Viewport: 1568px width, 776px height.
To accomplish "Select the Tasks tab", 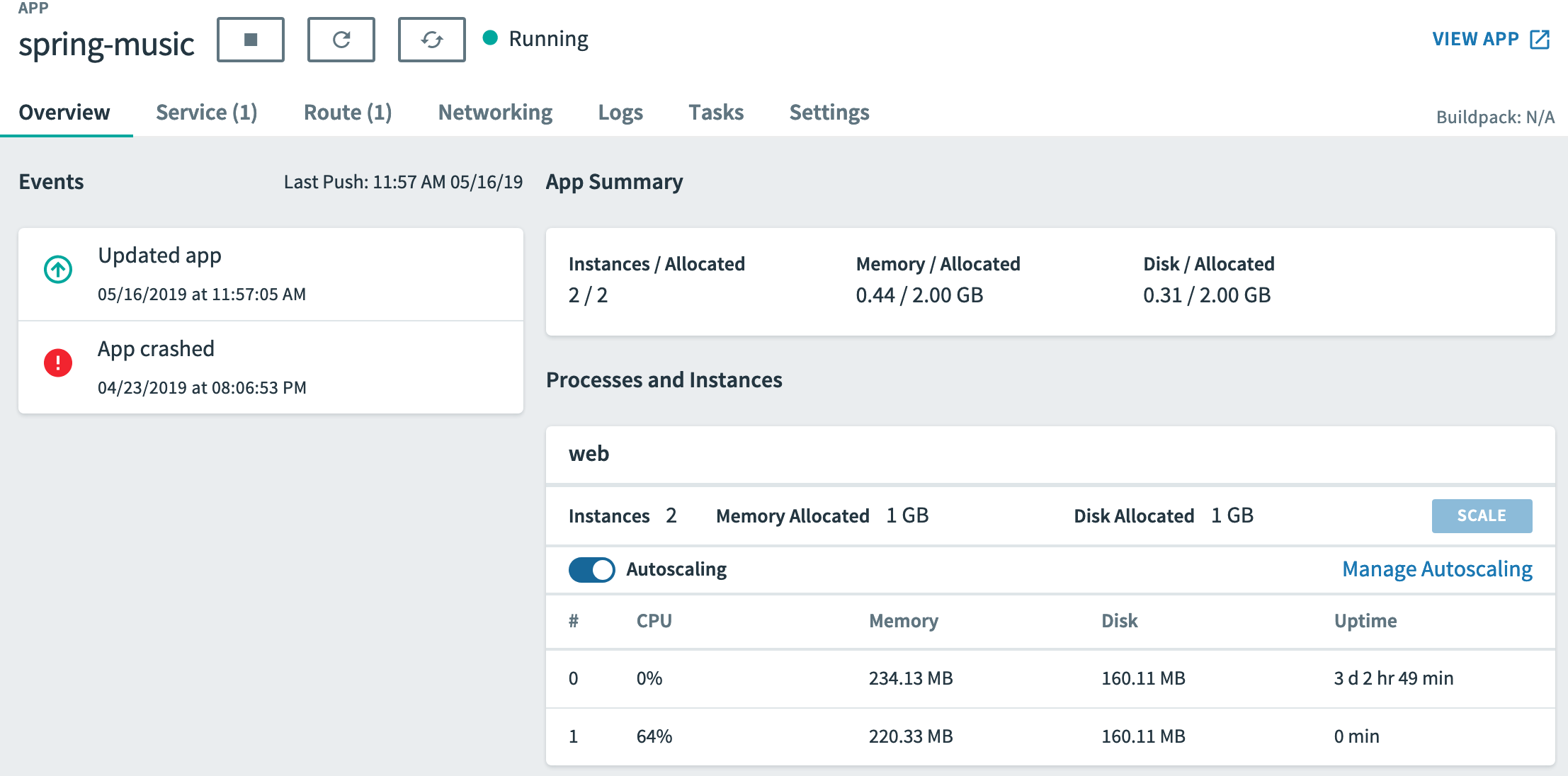I will click(716, 112).
